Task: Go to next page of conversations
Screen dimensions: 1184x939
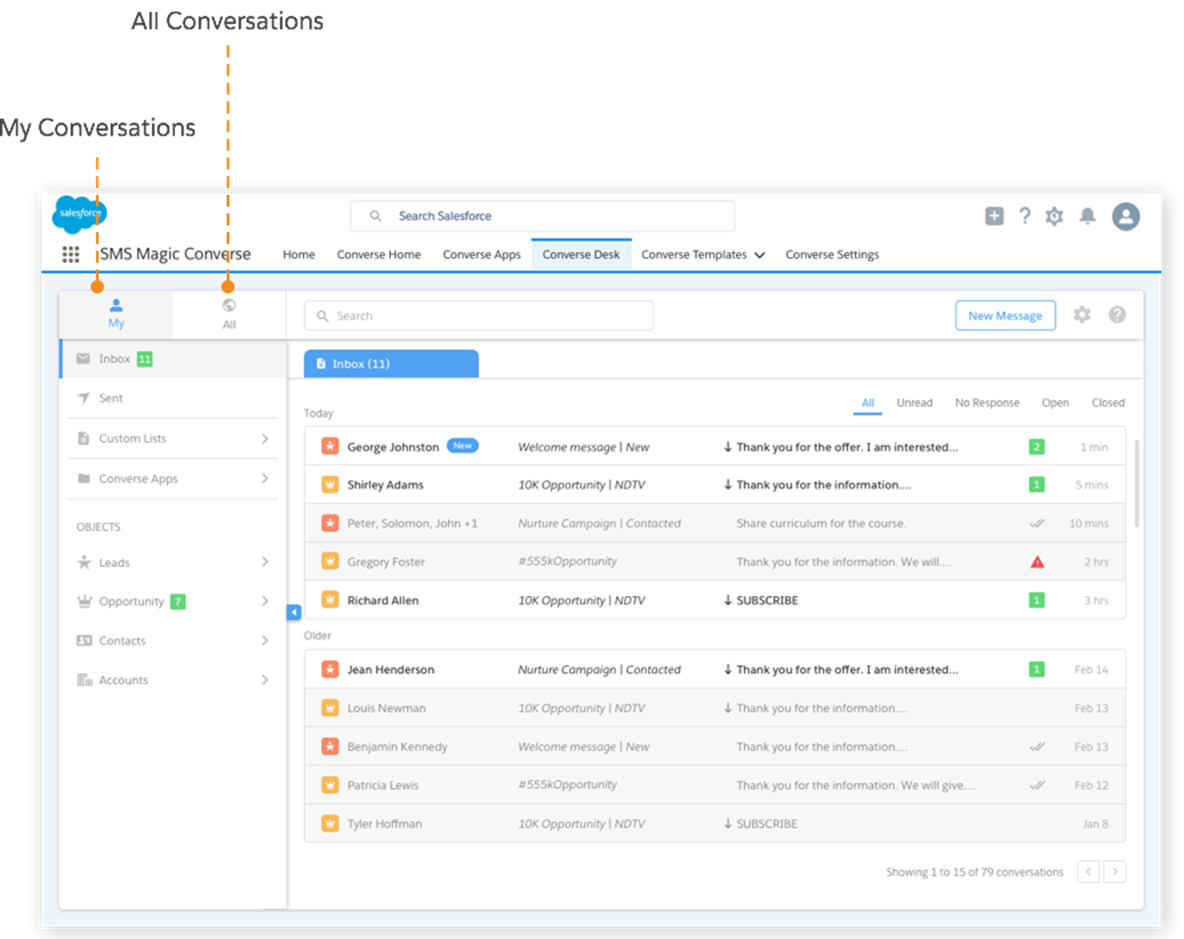Action: (1115, 872)
